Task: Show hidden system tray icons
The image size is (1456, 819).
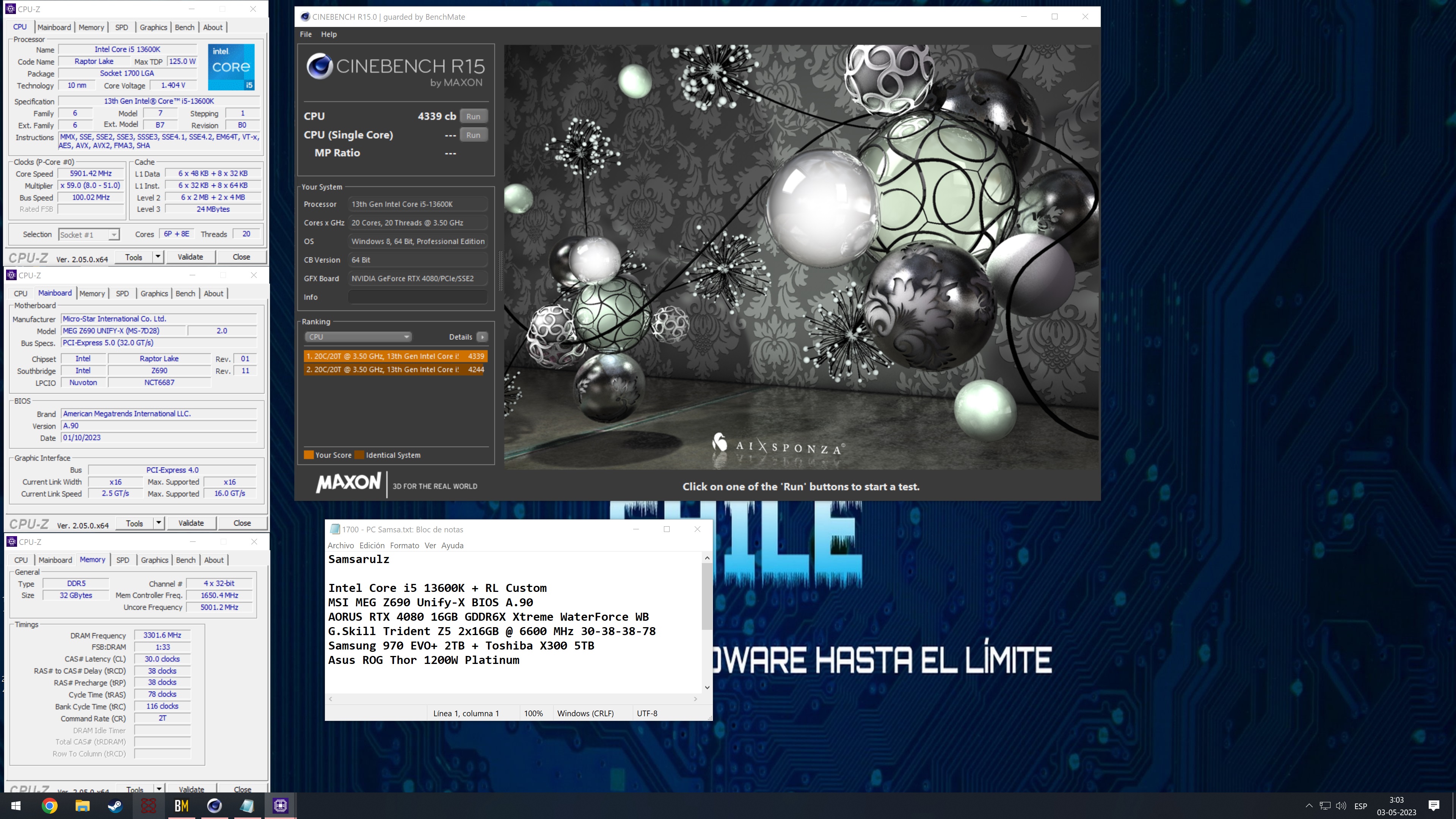Action: coord(1309,806)
